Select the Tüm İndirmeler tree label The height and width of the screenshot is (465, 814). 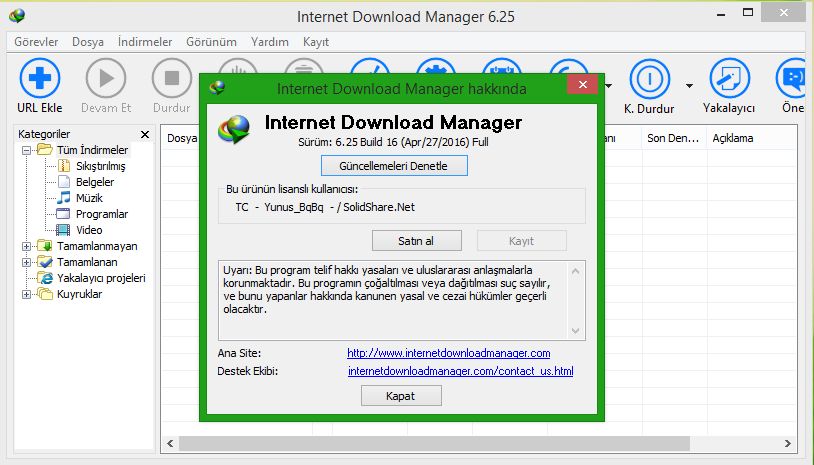click(x=92, y=150)
